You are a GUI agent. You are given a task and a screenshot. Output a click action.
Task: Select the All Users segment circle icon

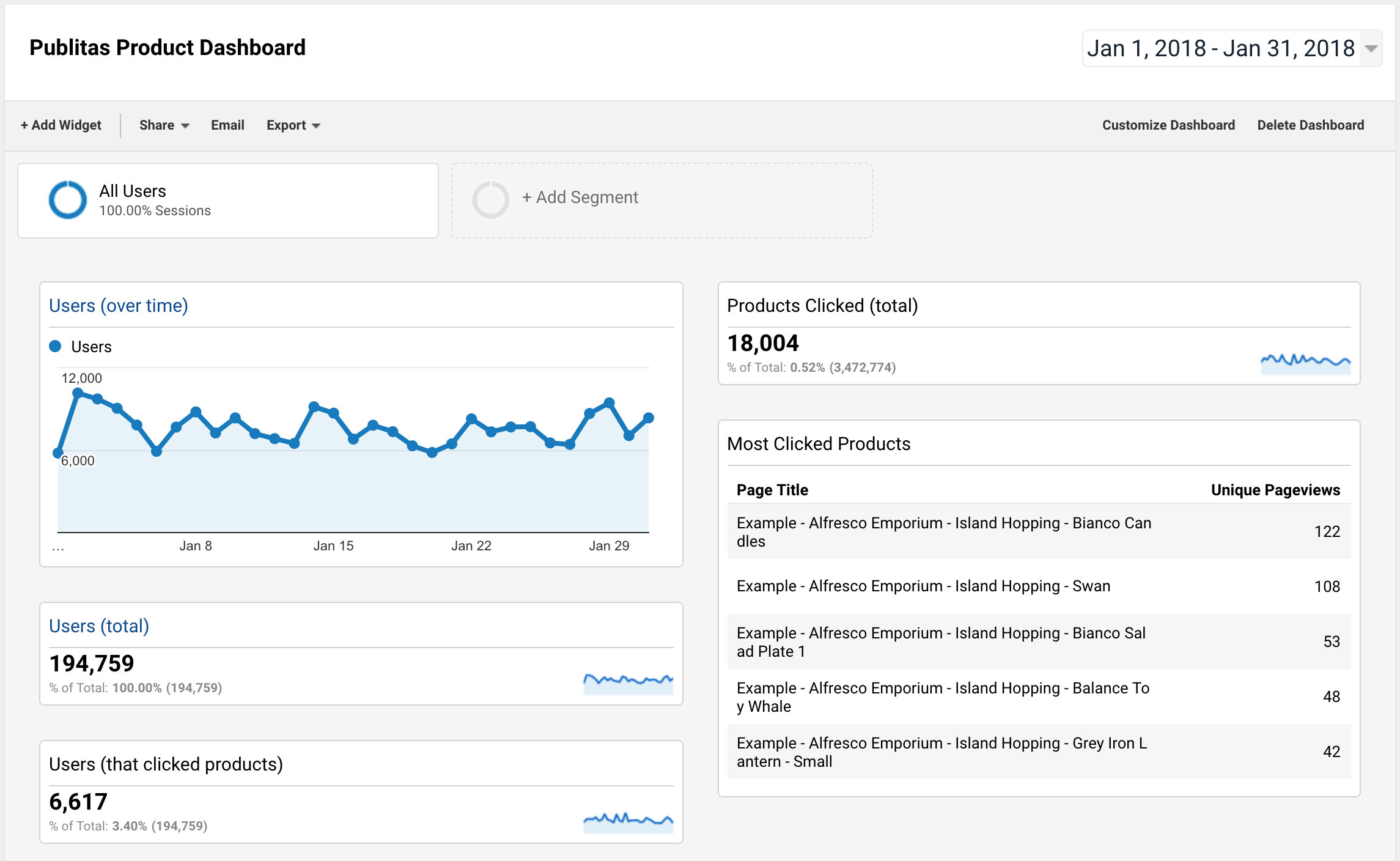tap(67, 199)
